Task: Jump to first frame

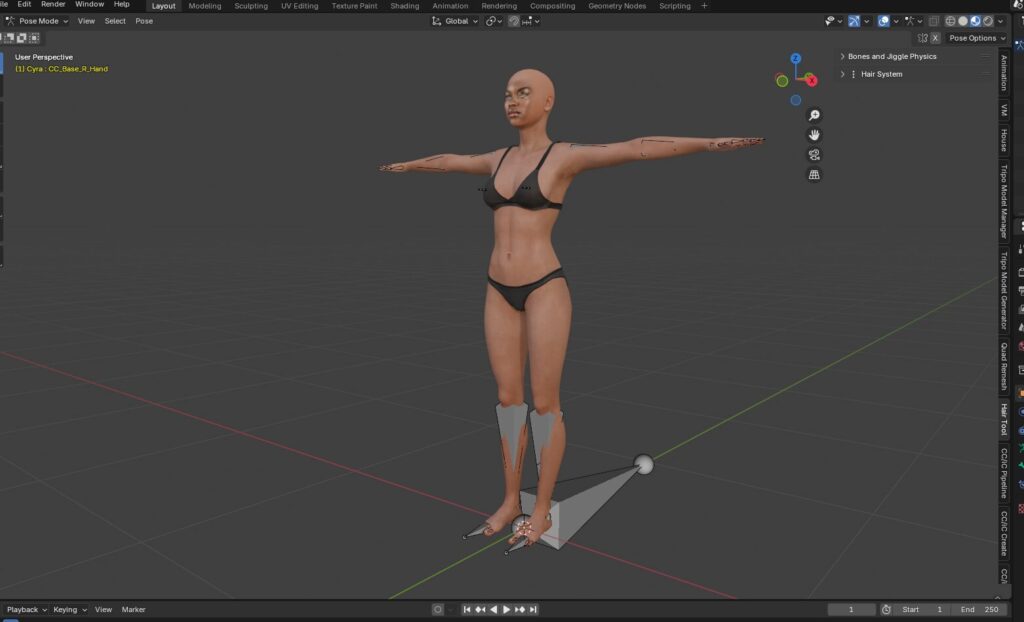Action: (x=467, y=610)
